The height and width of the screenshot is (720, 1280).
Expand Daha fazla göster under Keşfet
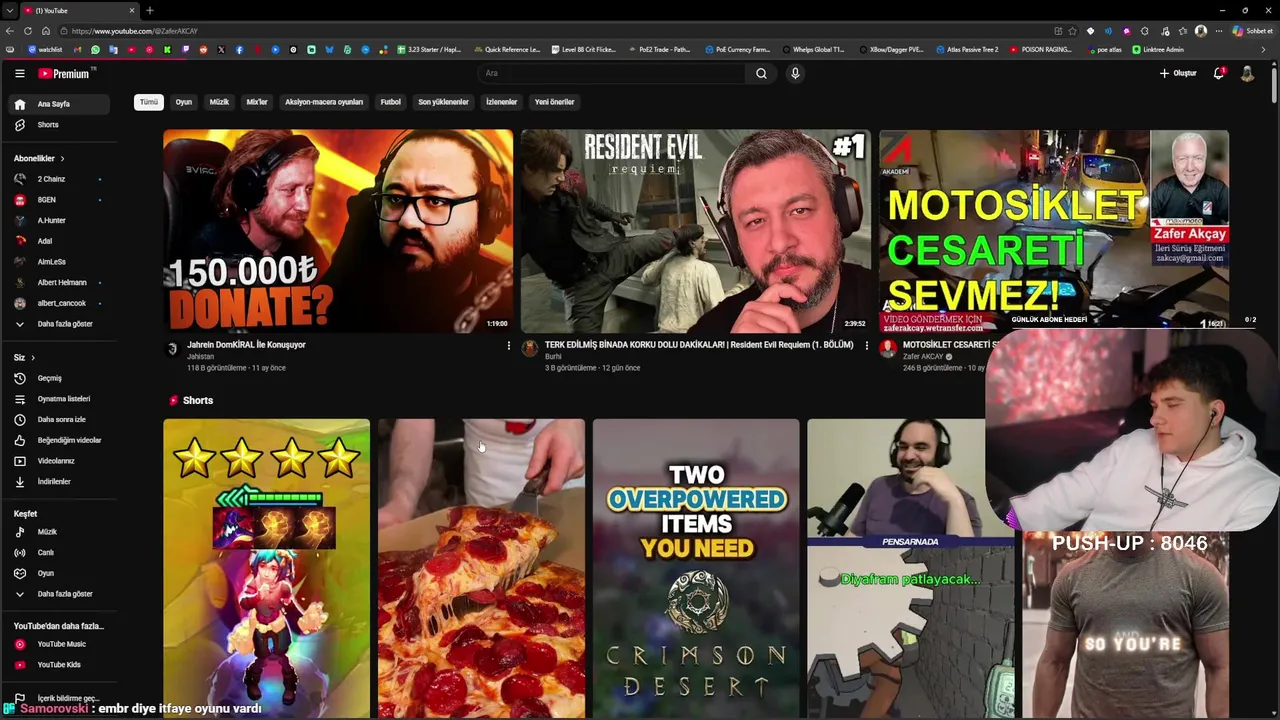click(x=60, y=594)
